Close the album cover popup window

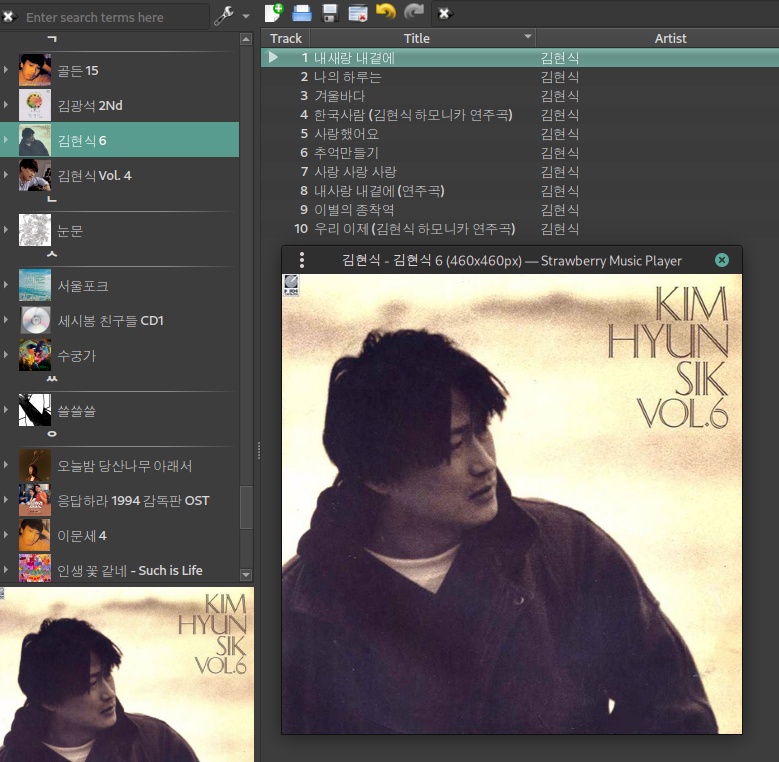point(722,260)
